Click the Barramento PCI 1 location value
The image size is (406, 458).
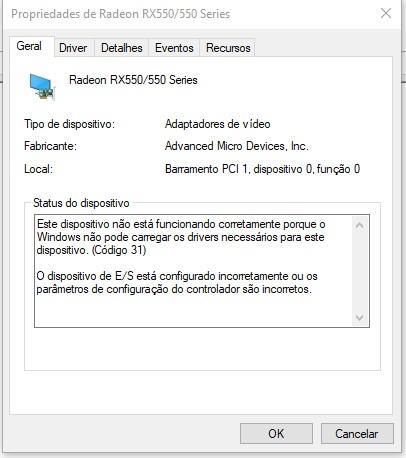262,169
